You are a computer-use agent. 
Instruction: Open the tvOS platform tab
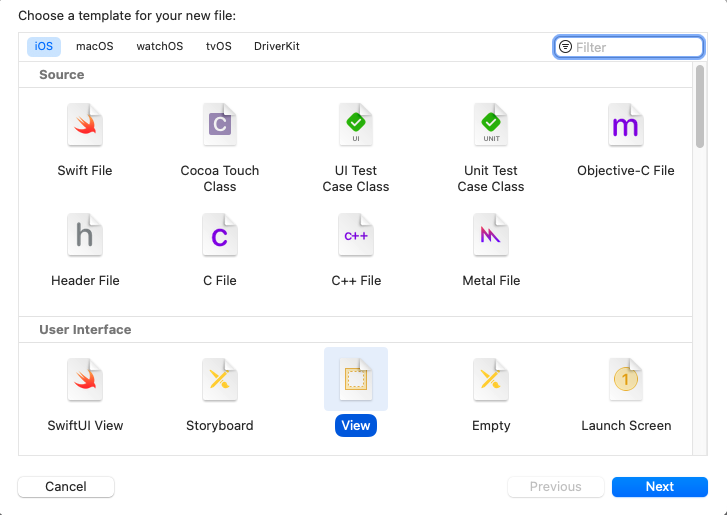tap(218, 47)
